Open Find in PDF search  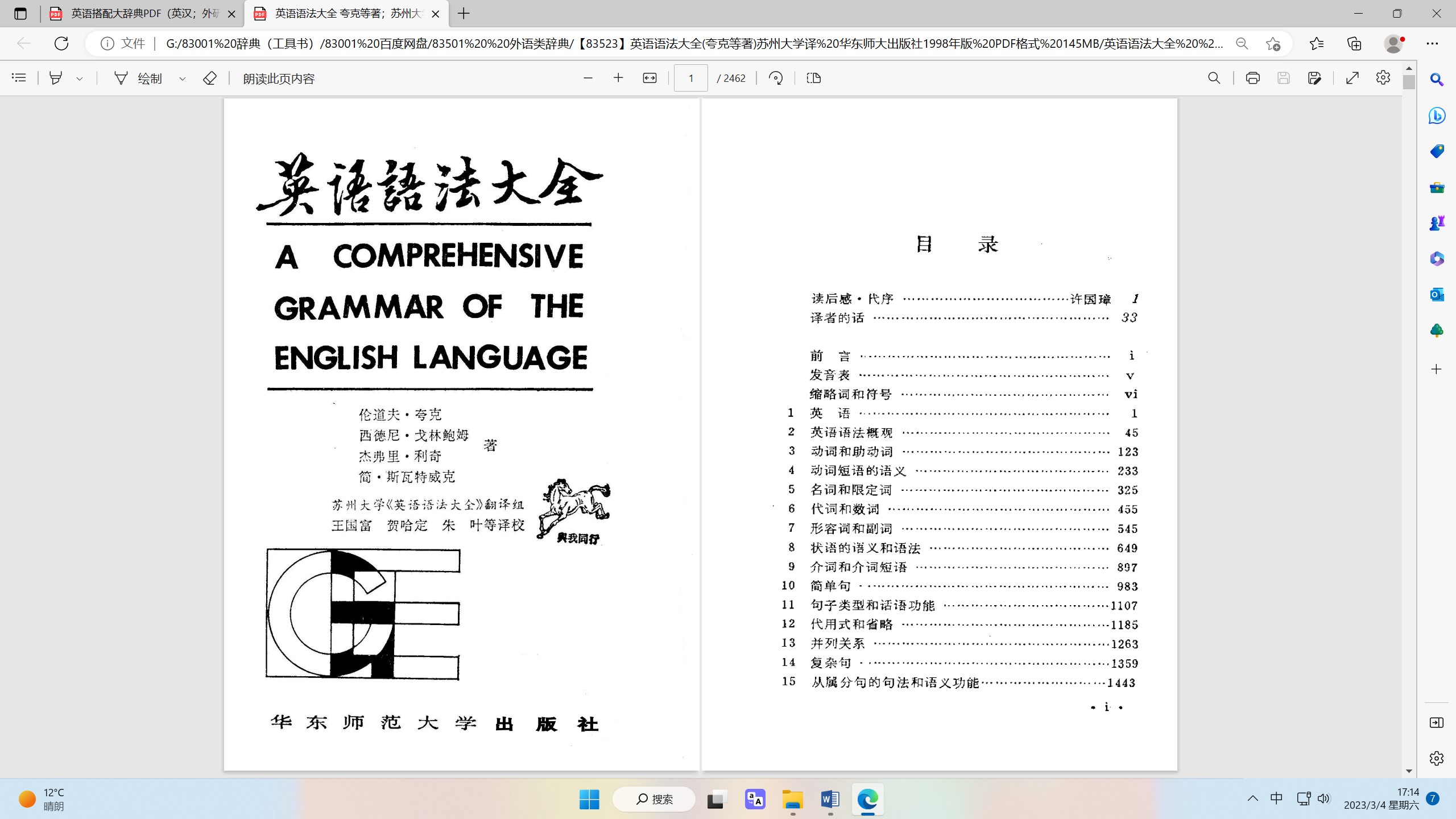click(1214, 78)
